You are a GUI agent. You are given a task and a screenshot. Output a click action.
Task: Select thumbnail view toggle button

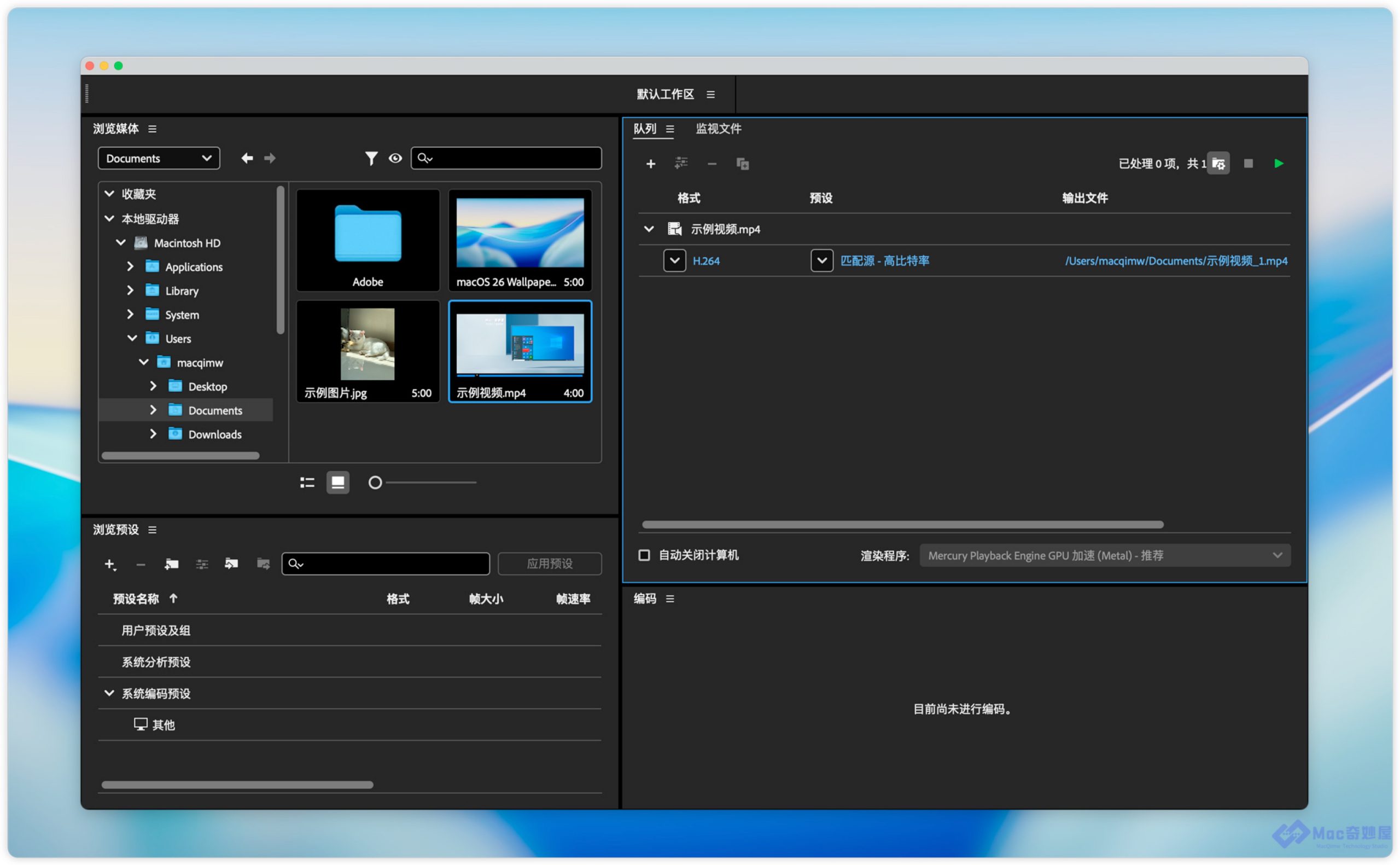338,483
